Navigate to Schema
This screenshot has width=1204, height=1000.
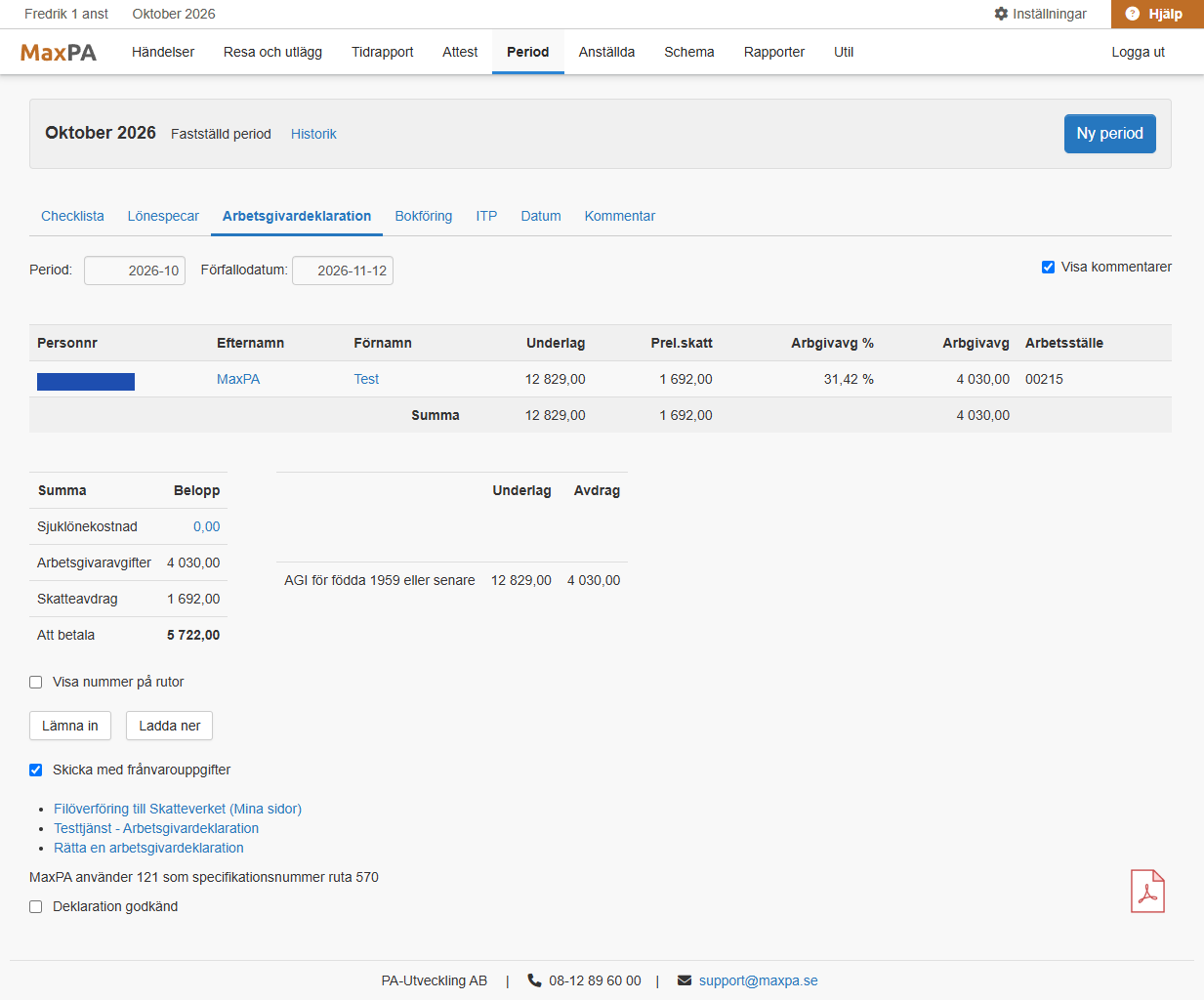689,52
